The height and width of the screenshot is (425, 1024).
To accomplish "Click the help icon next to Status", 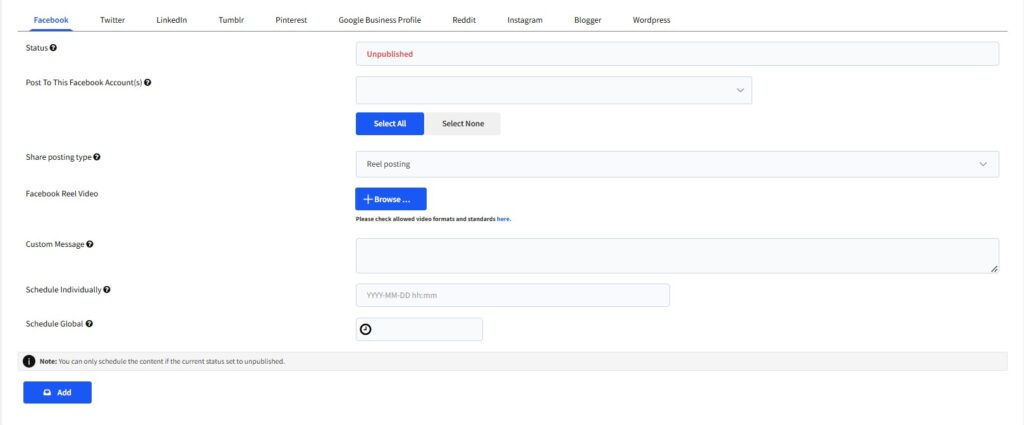I will pyautogui.click(x=53, y=48).
